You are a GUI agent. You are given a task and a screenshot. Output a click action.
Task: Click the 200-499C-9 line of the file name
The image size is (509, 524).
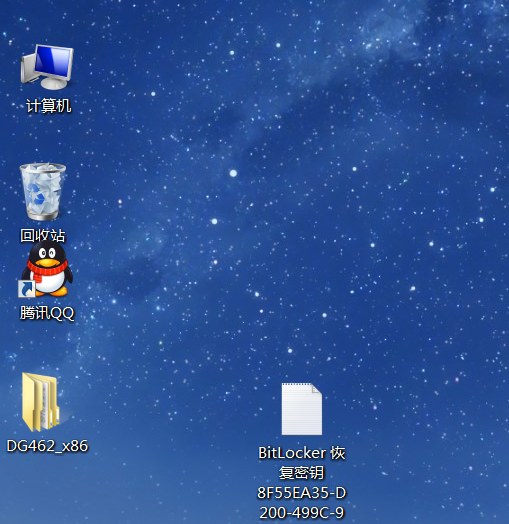pos(302,513)
